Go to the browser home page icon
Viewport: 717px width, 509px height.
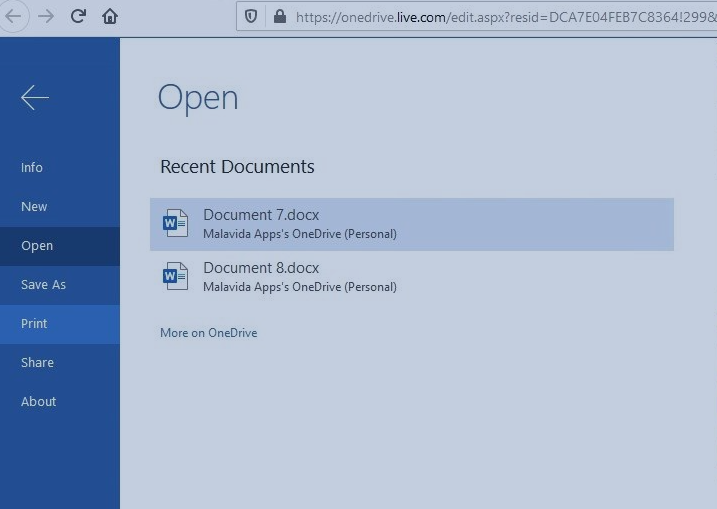click(110, 16)
